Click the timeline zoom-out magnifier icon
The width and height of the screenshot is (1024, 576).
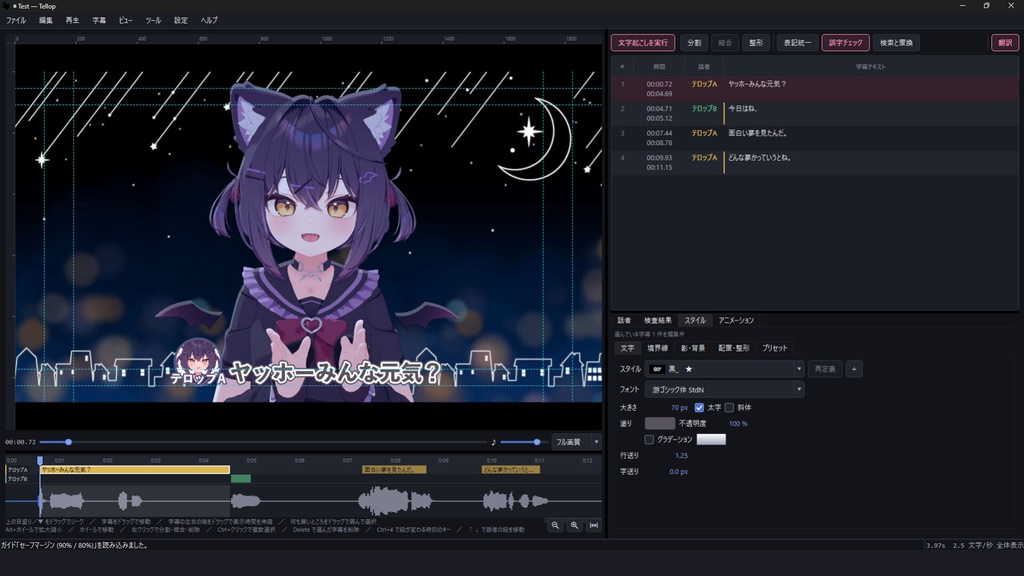click(555, 525)
